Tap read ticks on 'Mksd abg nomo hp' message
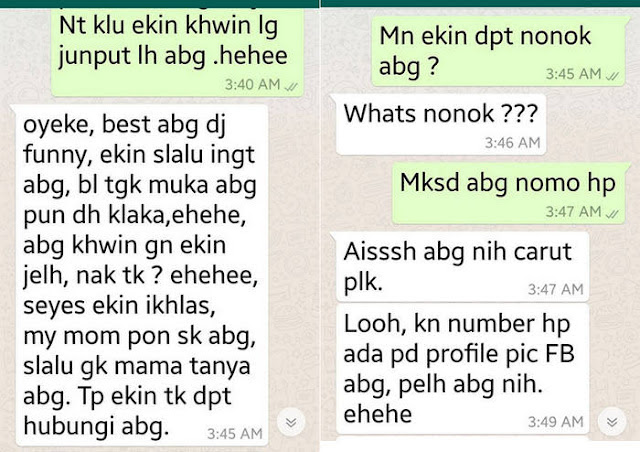 [612, 213]
